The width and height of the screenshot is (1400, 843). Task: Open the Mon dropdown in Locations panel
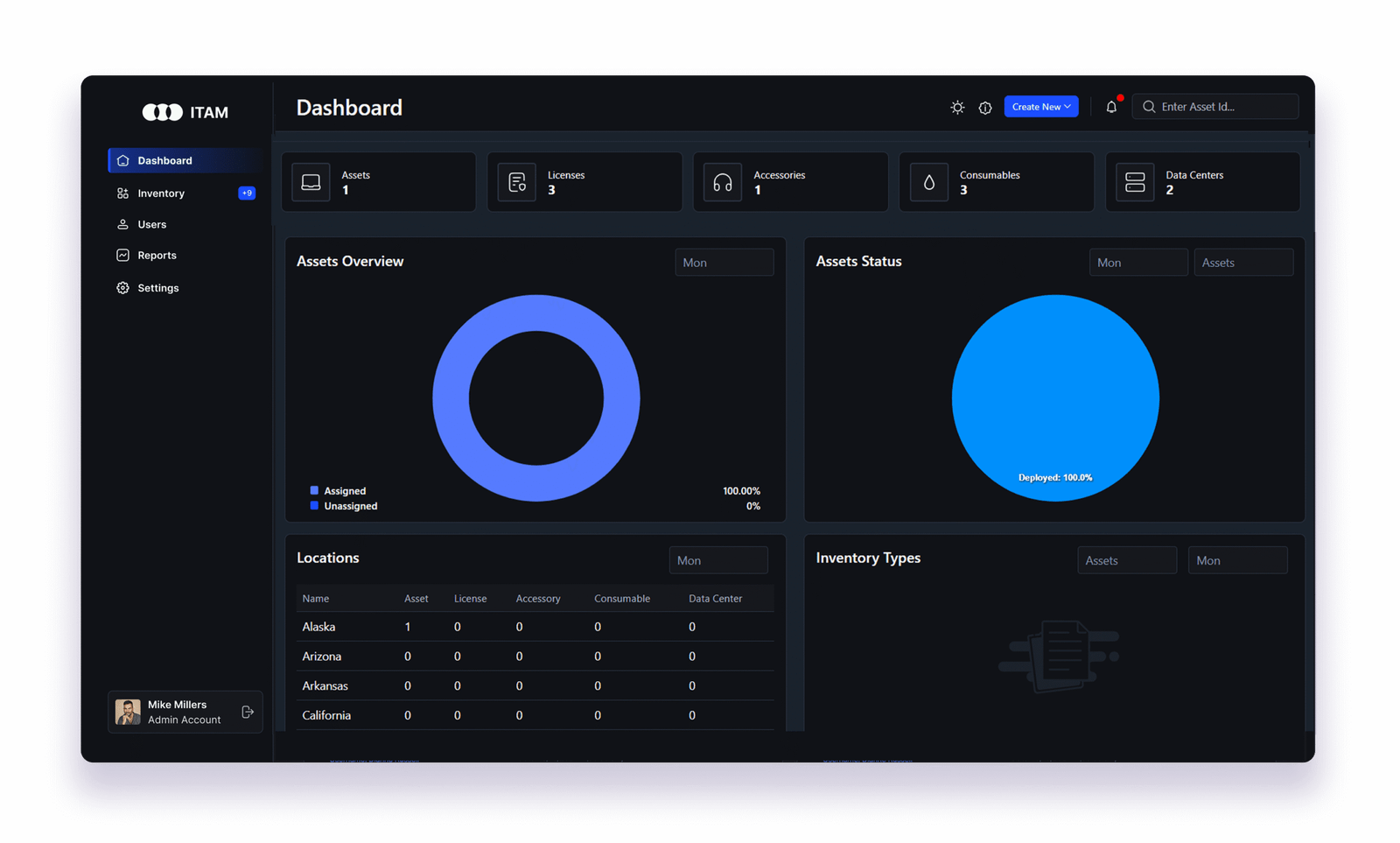[x=717, y=560]
